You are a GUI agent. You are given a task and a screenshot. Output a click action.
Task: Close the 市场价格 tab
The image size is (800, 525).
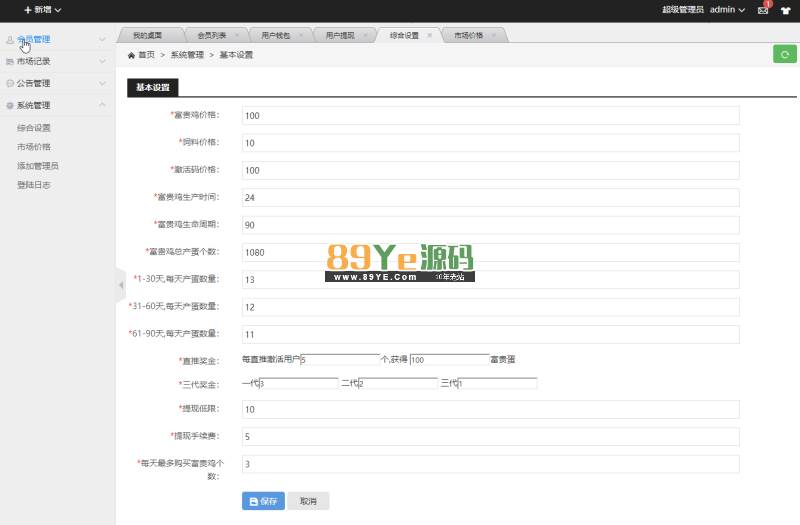point(494,35)
